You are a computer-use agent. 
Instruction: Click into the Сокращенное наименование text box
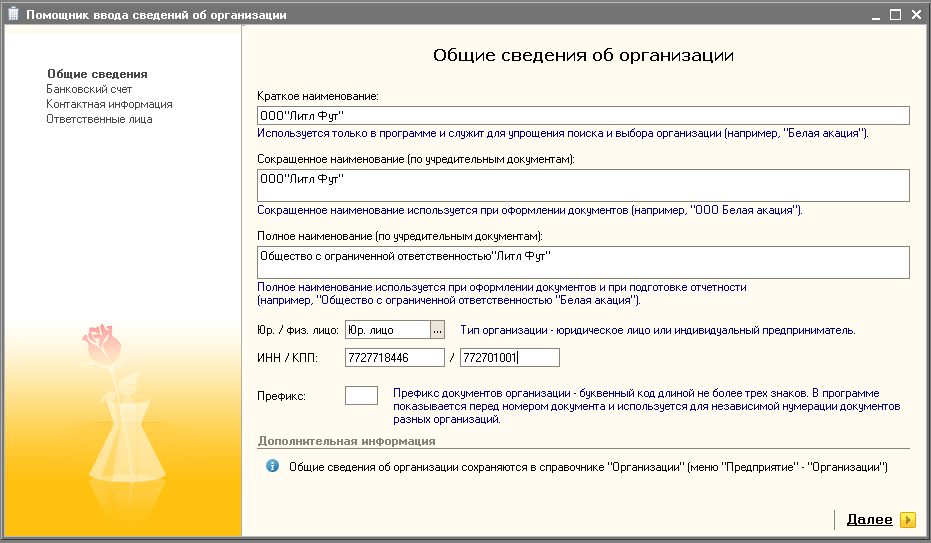click(x=582, y=185)
